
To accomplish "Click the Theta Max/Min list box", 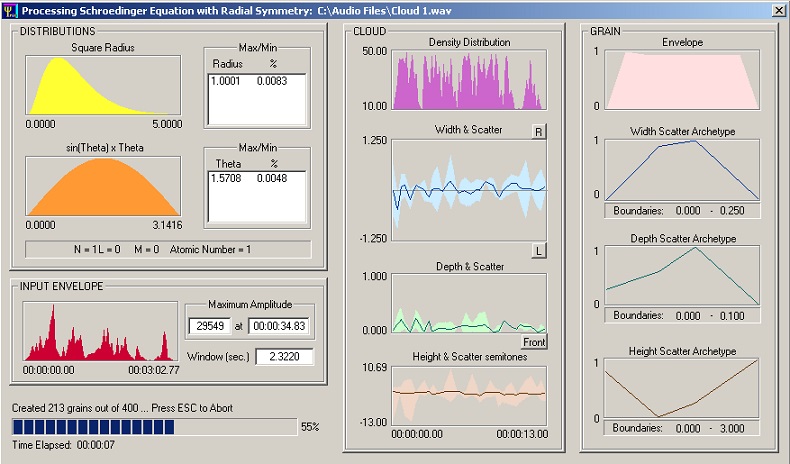I will (x=257, y=197).
